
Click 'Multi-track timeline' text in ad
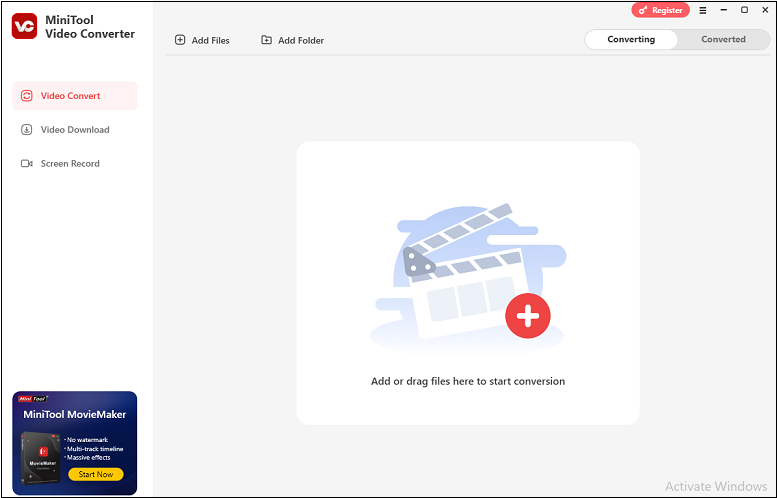[x=94, y=448]
